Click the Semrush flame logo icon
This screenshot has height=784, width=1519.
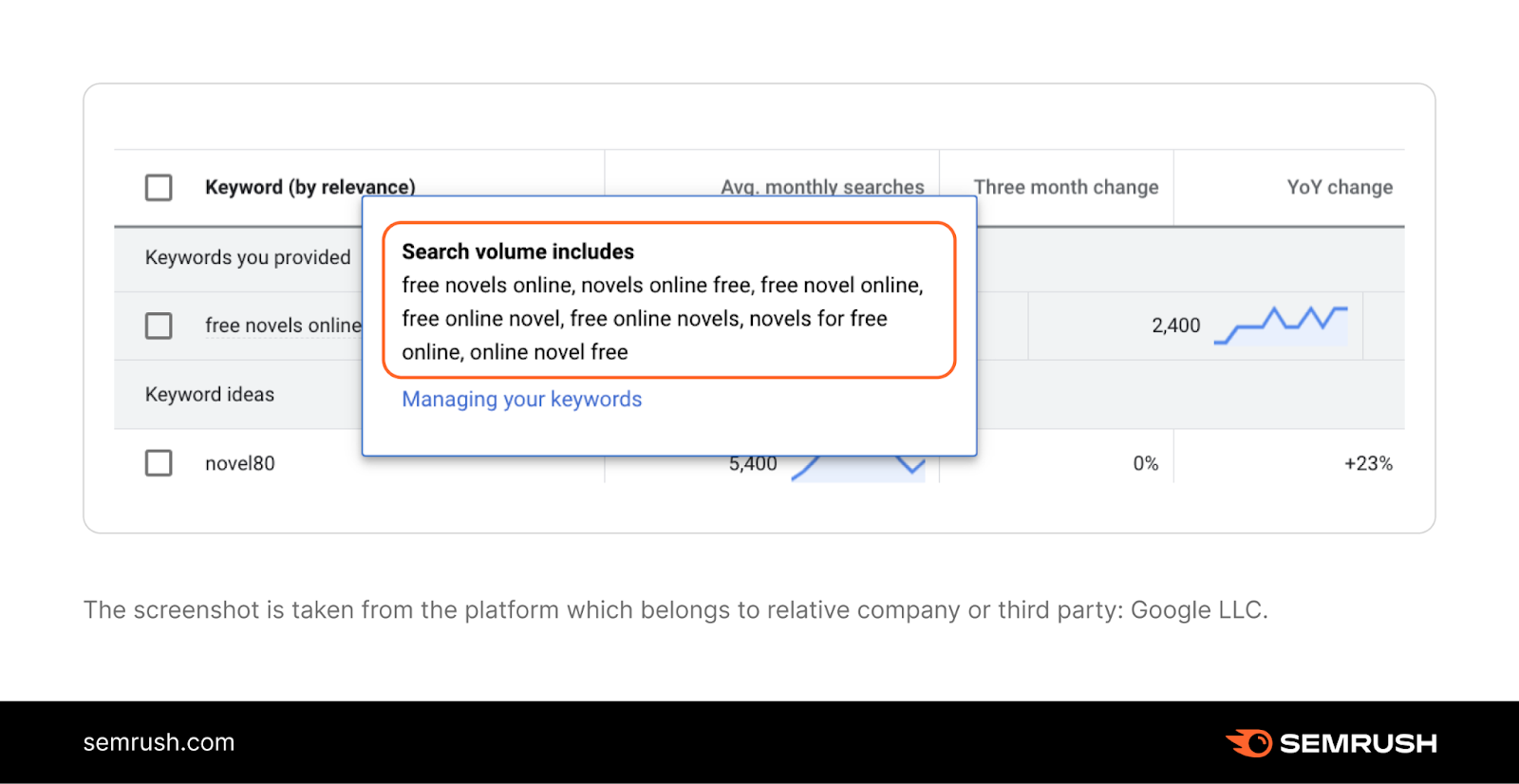pyautogui.click(x=1249, y=742)
